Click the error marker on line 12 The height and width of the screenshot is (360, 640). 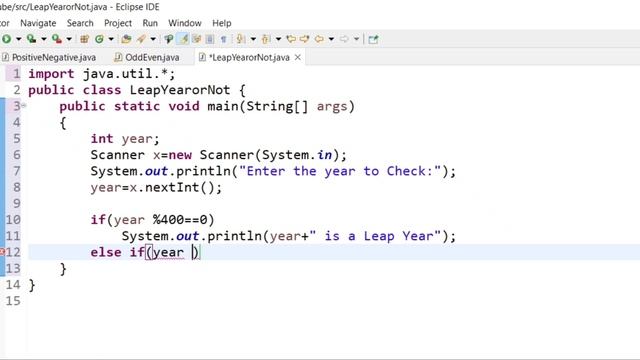click(2, 252)
